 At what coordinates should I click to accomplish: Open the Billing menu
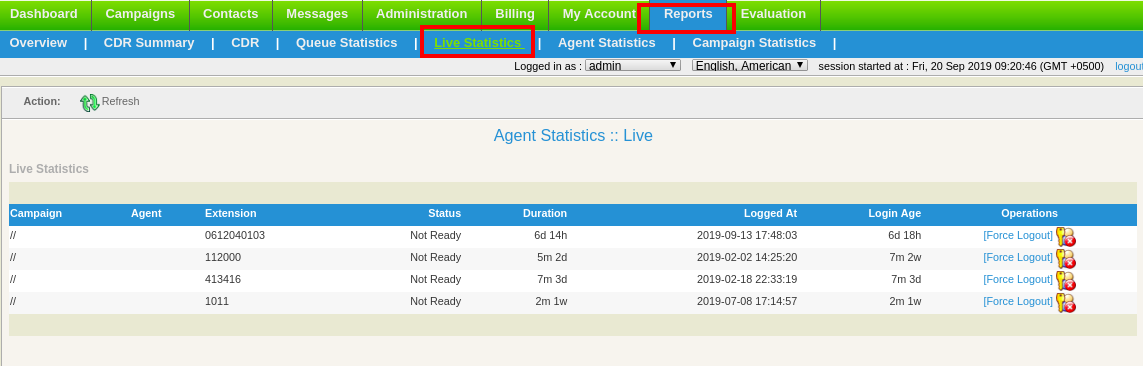click(515, 14)
